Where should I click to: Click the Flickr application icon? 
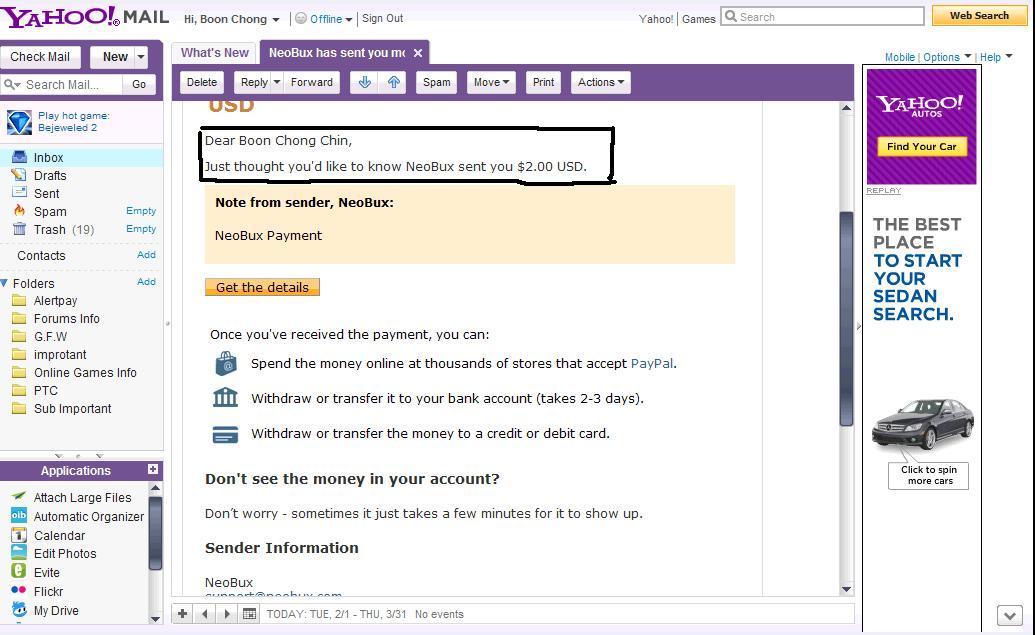pos(19,590)
